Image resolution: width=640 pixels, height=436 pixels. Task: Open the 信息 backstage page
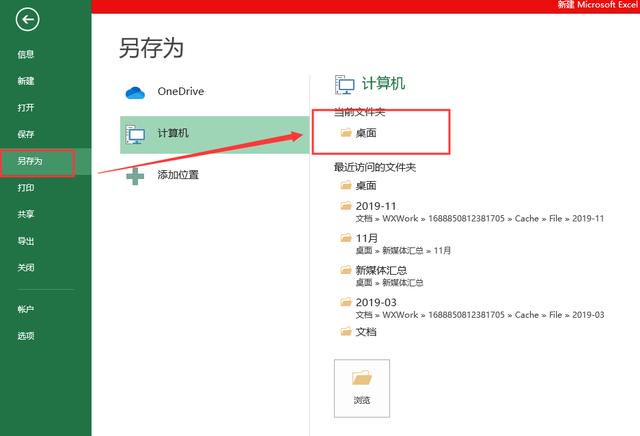pos(25,54)
